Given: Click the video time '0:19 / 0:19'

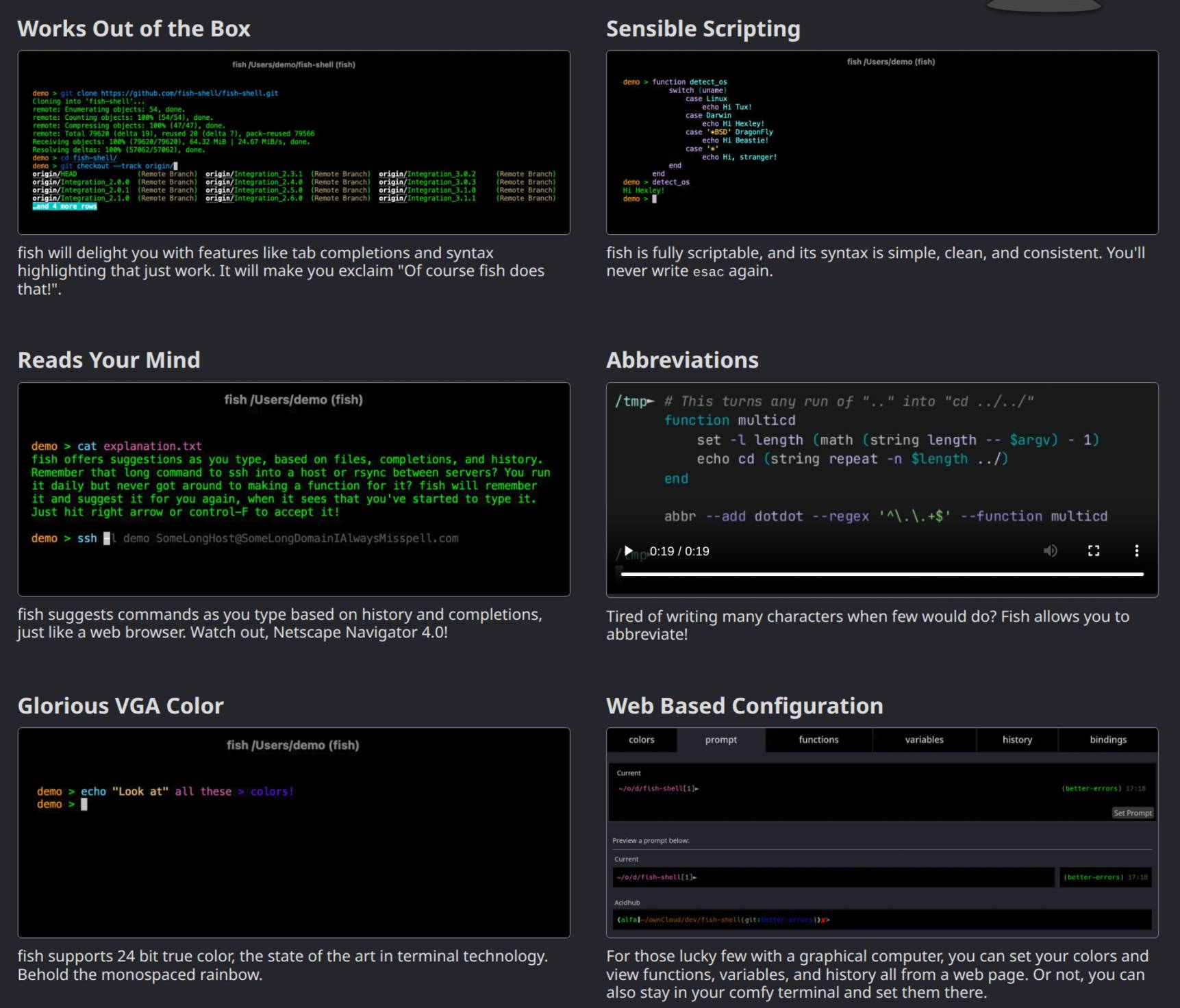Looking at the screenshot, I should click(x=679, y=551).
